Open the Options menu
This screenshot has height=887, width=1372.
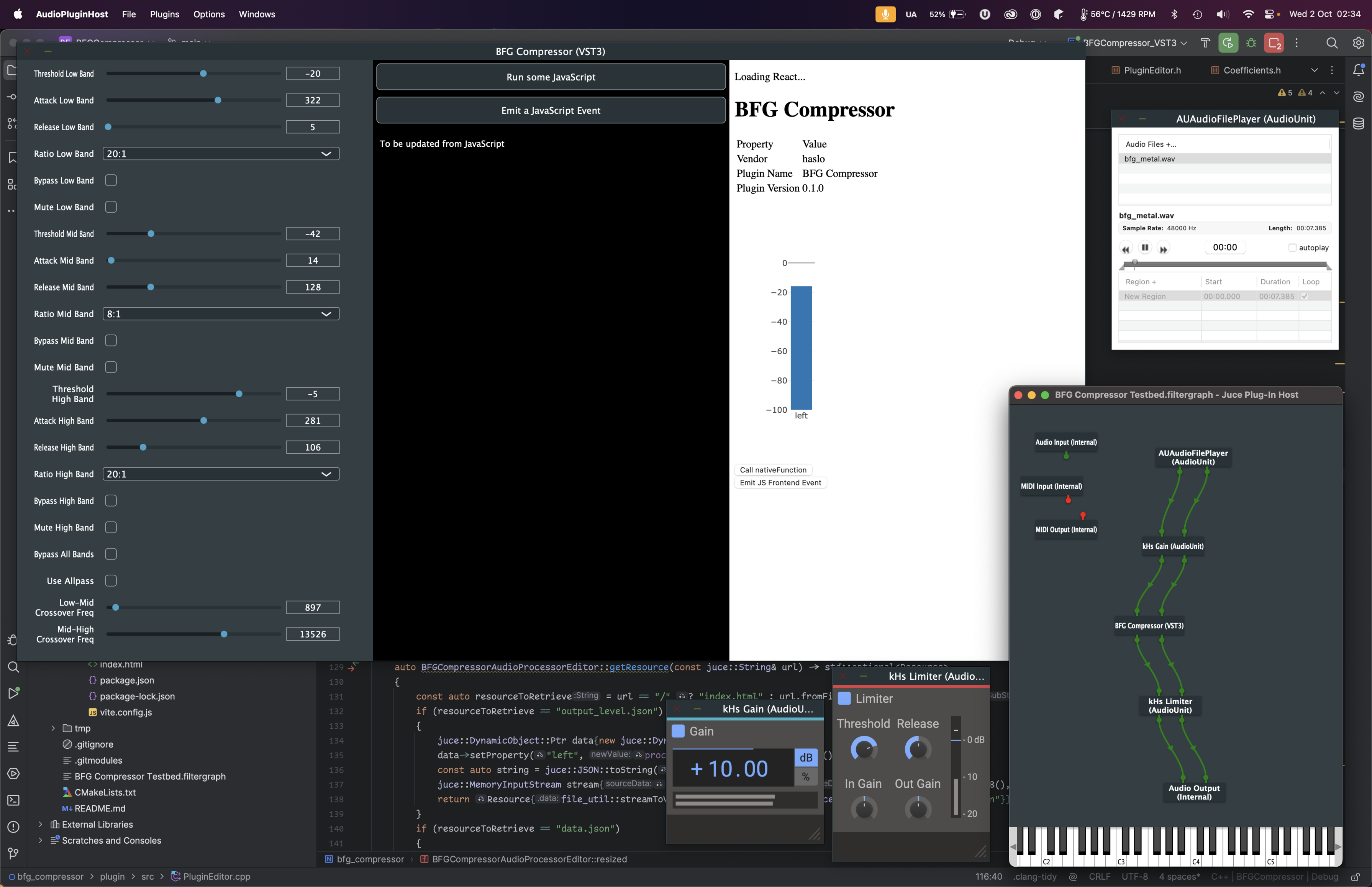click(x=209, y=14)
